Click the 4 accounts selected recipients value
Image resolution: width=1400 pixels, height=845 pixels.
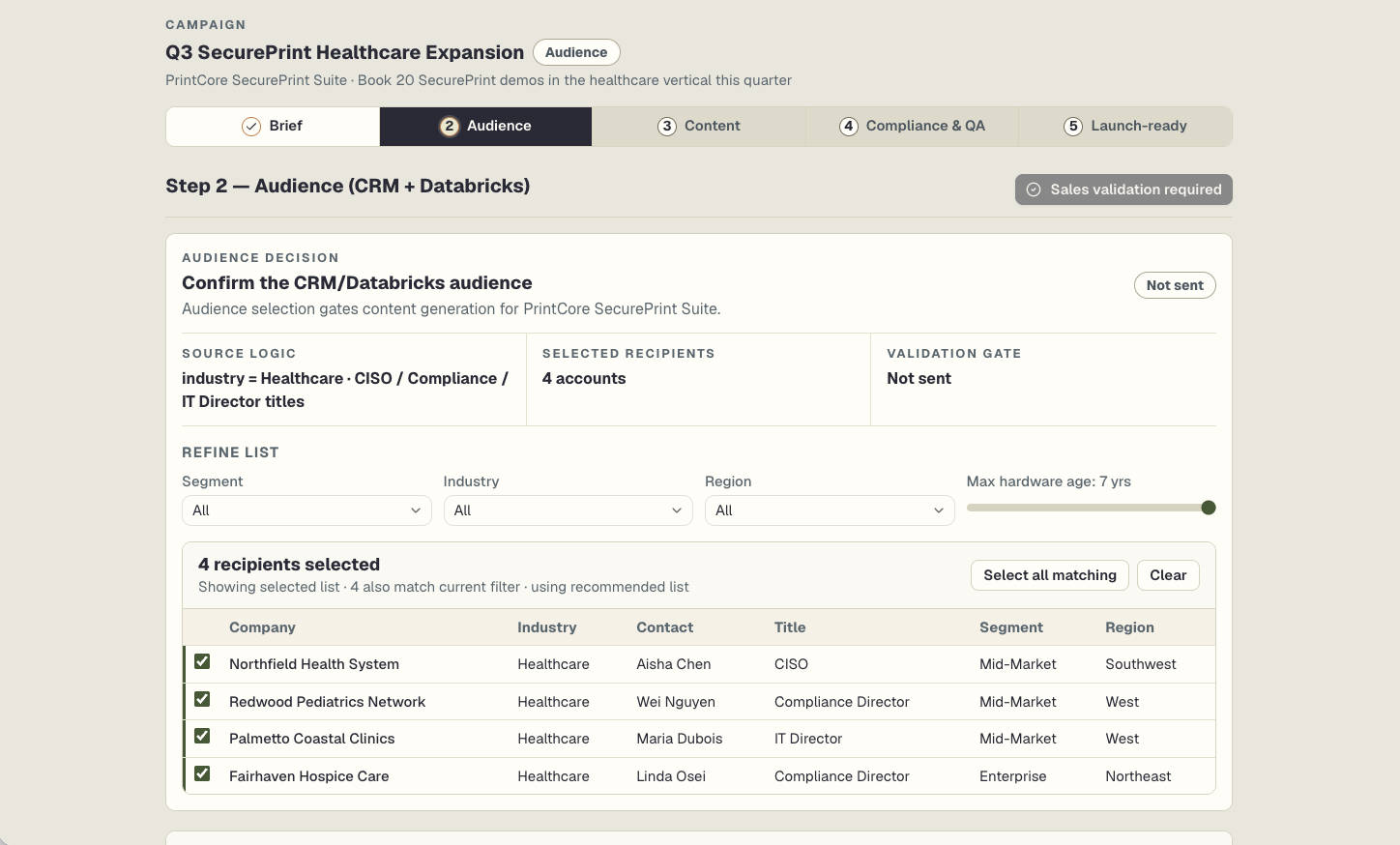click(584, 379)
